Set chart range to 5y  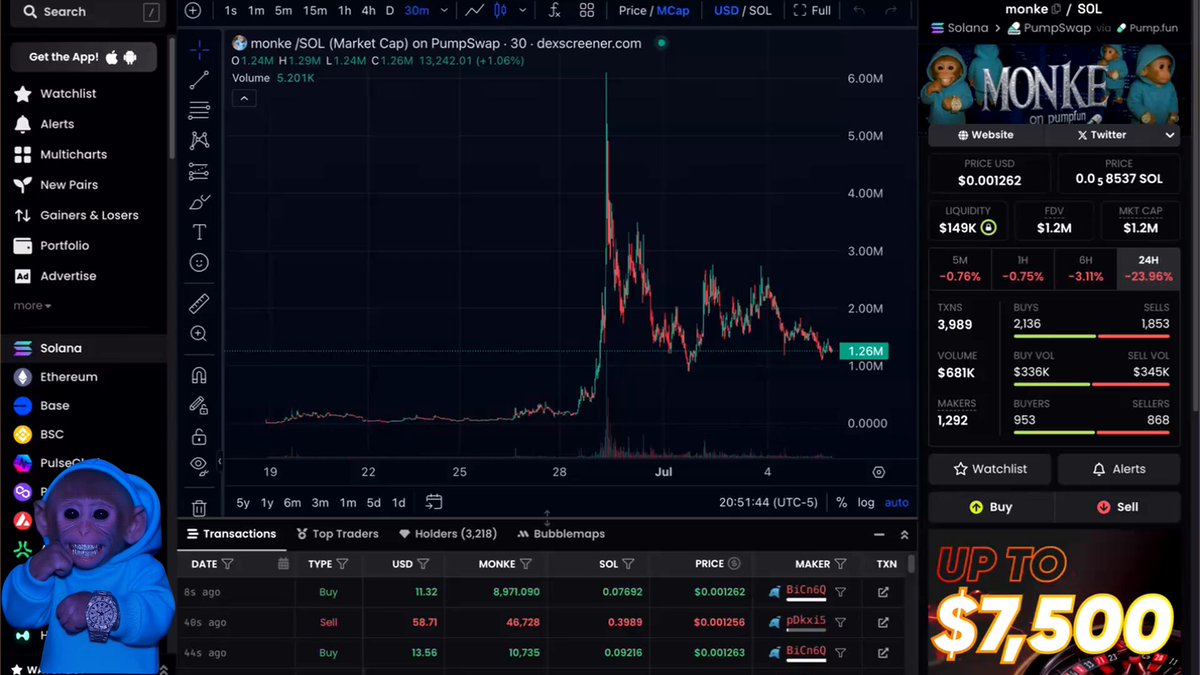click(243, 502)
